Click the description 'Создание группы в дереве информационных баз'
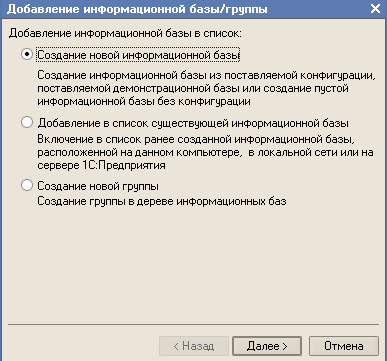387x361 pixels. click(162, 201)
